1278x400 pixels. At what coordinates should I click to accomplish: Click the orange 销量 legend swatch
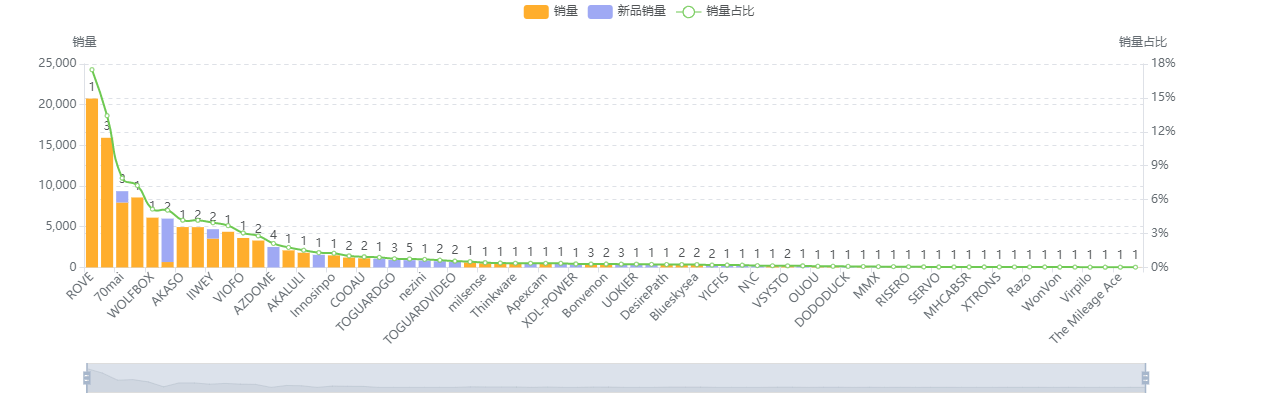click(536, 11)
